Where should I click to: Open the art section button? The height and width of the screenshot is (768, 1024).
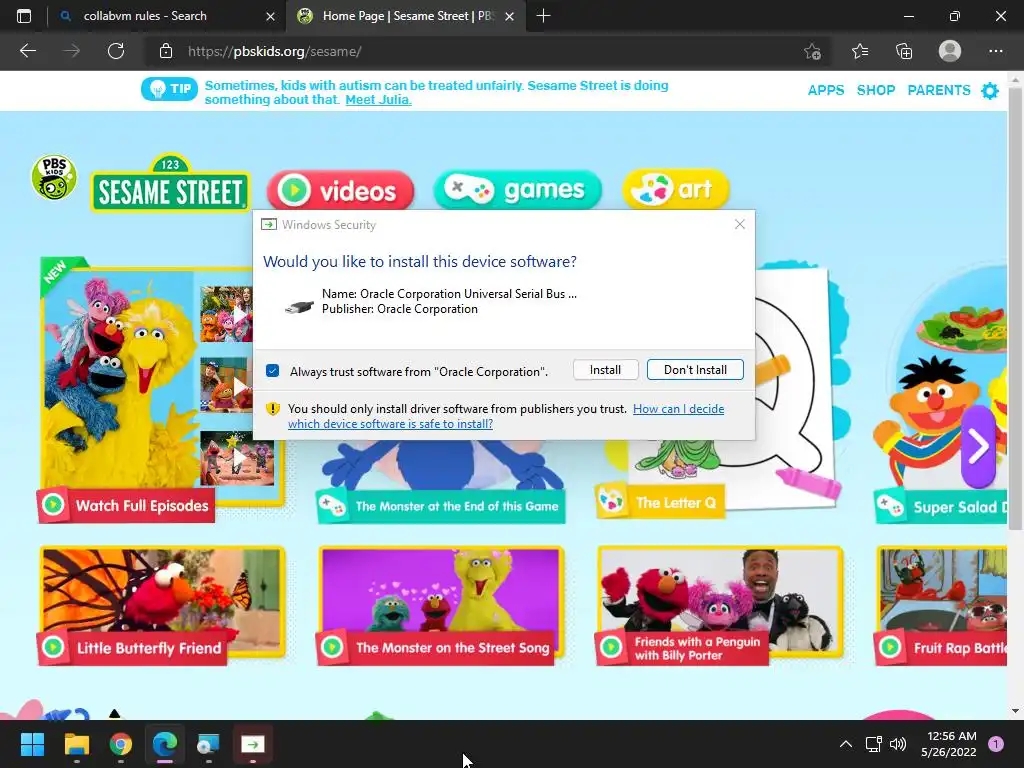point(676,189)
